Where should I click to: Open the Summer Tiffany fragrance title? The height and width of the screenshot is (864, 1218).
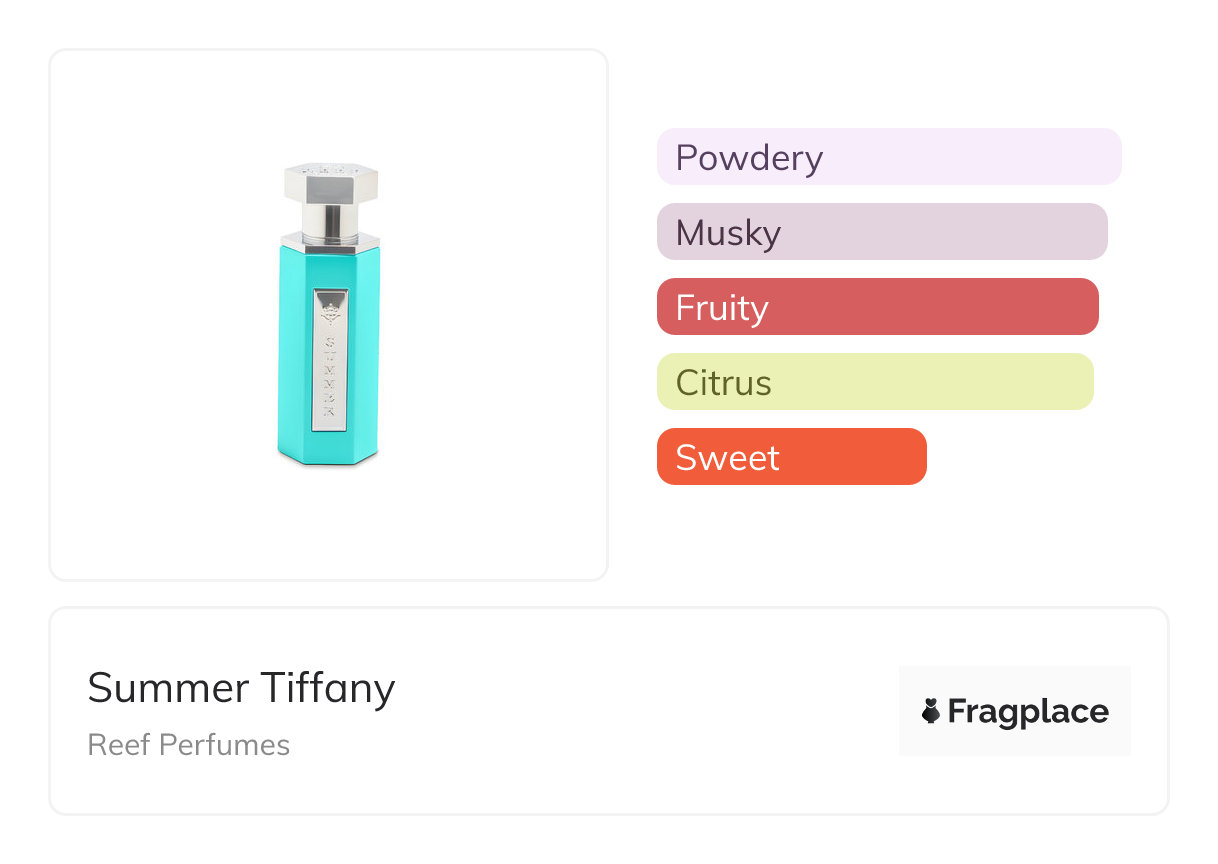pyautogui.click(x=241, y=688)
